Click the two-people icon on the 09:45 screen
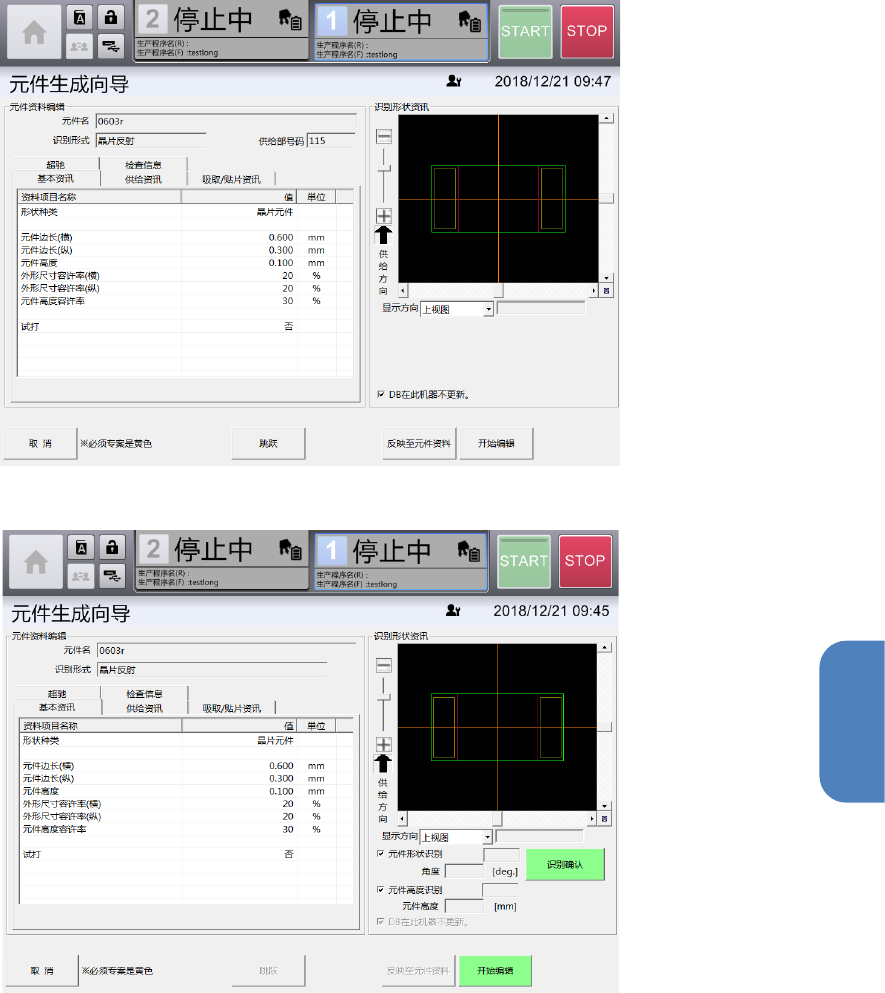Viewport: 885px width, 993px height. pos(81,576)
